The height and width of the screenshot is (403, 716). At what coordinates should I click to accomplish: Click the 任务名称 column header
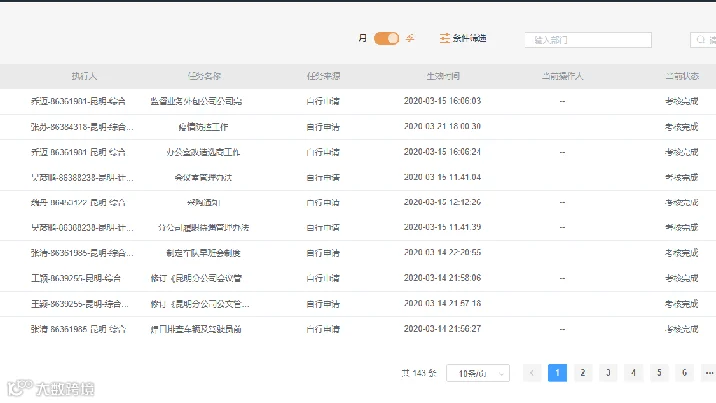pos(204,76)
